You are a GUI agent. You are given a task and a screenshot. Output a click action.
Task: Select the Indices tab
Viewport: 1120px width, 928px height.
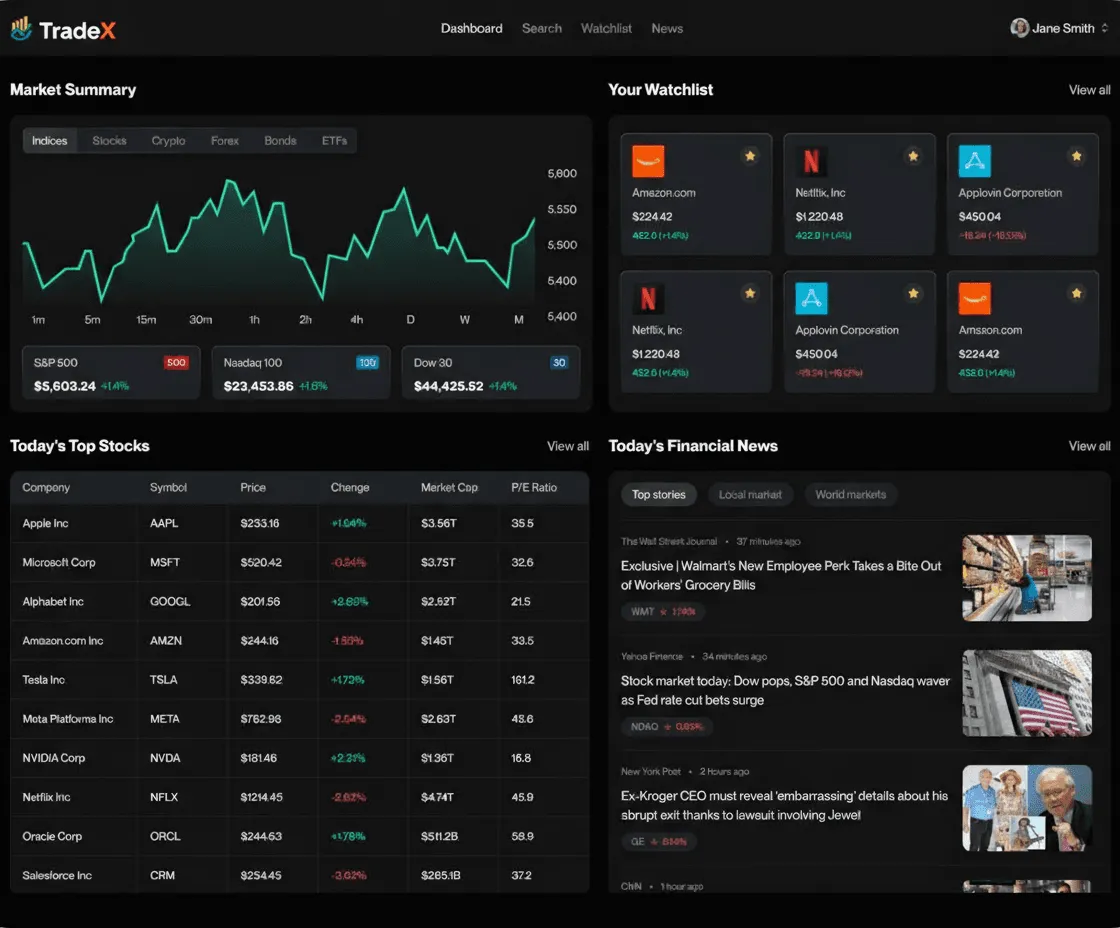[x=49, y=141]
